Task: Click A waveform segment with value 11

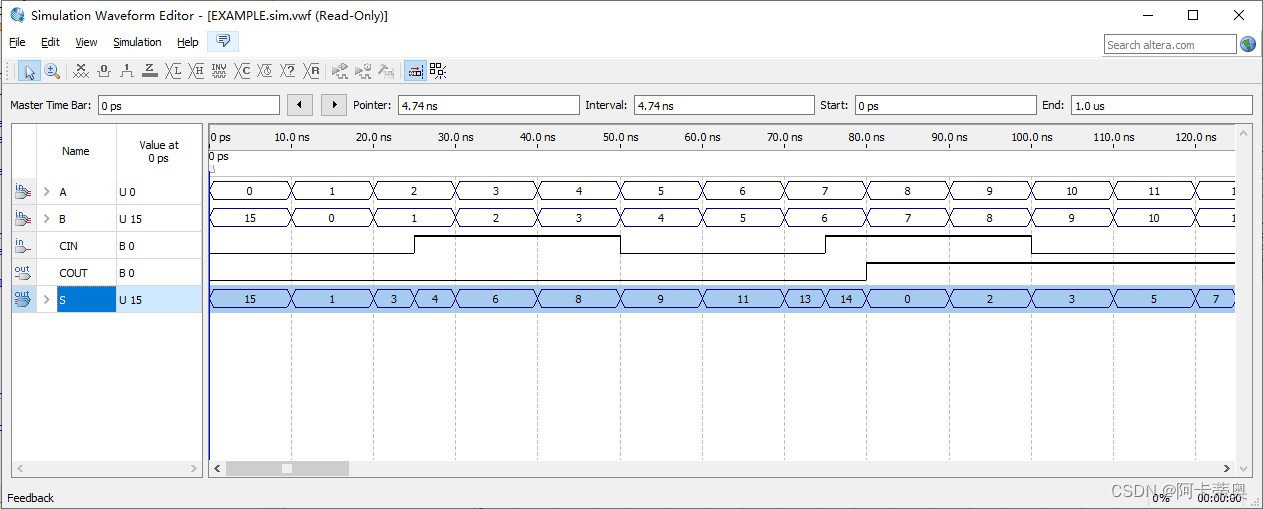Action: (1154, 191)
